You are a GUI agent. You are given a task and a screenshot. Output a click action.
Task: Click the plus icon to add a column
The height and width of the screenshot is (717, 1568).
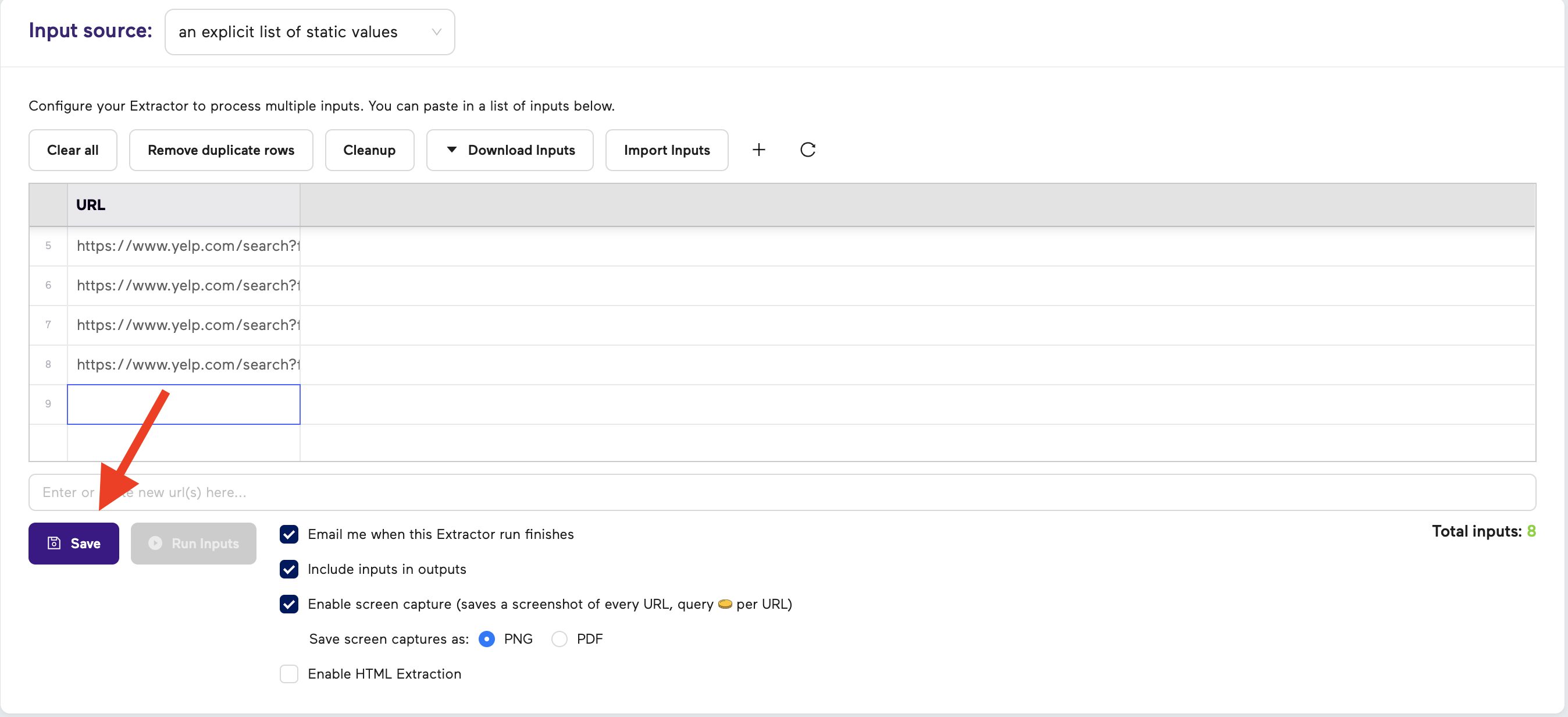[x=758, y=150]
